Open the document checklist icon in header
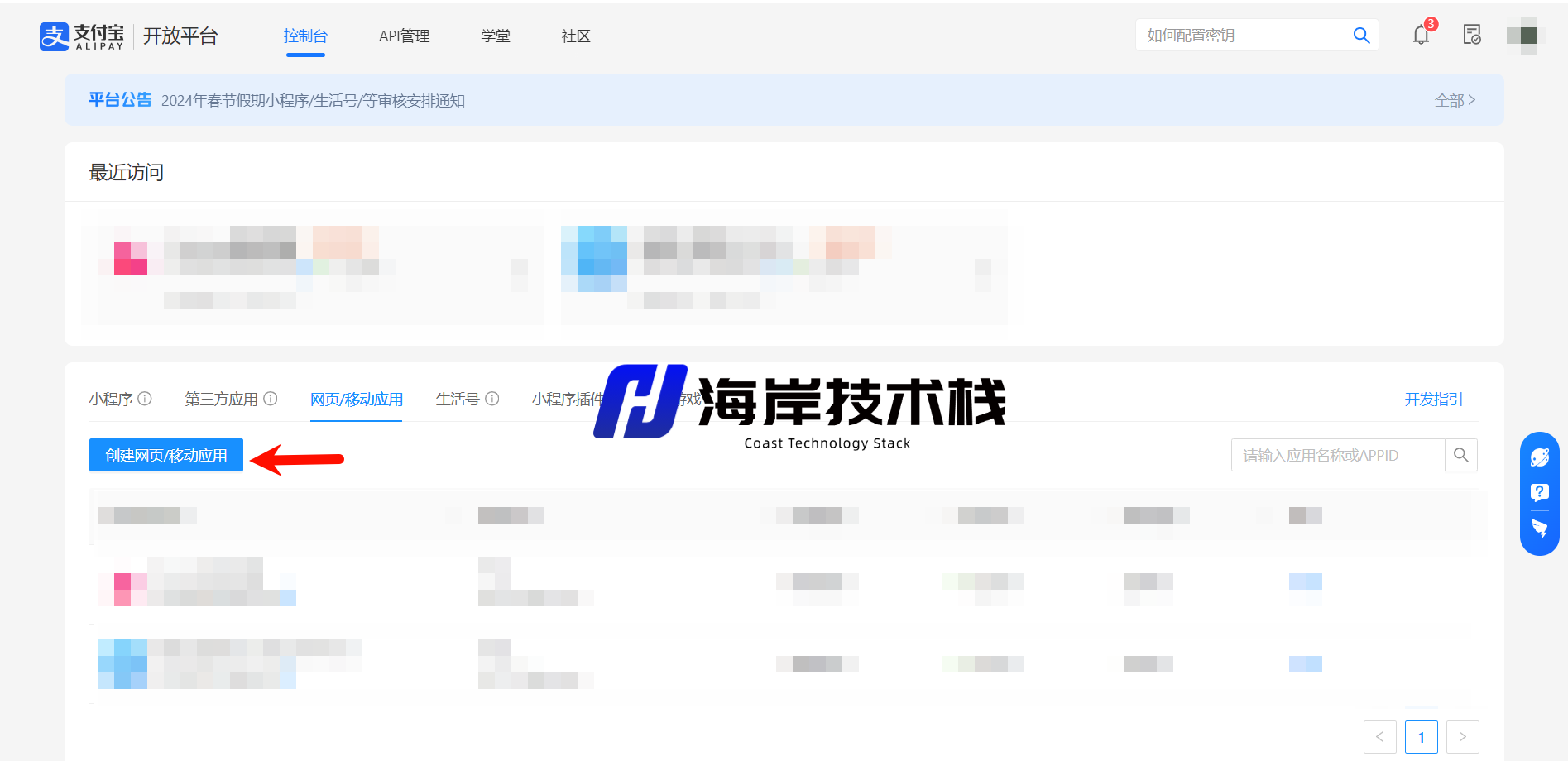This screenshot has height=761, width=1568. (x=1472, y=35)
